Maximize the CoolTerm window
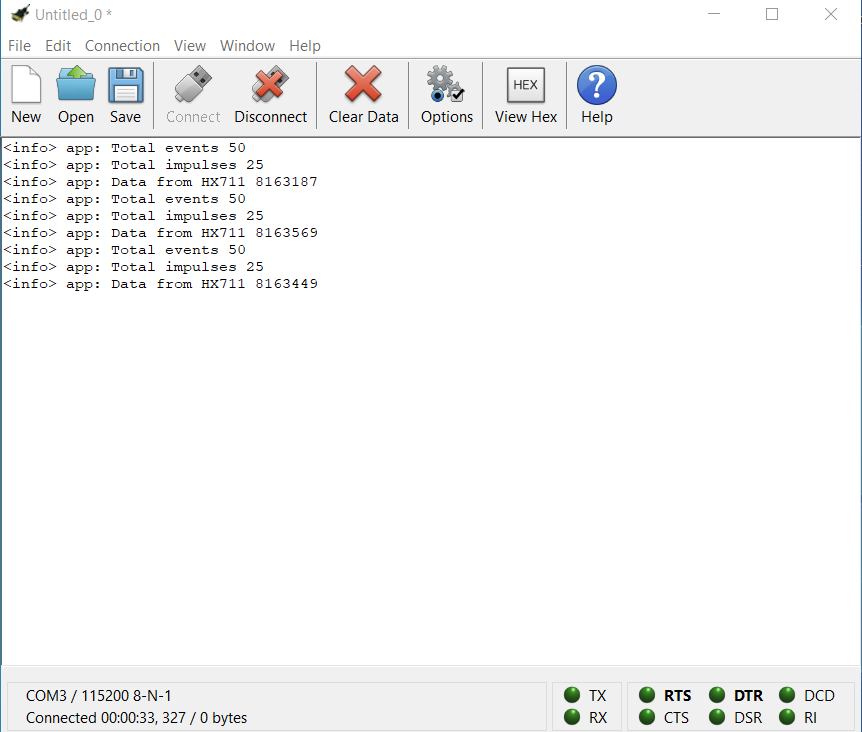Viewport: 862px width, 732px height. [772, 14]
